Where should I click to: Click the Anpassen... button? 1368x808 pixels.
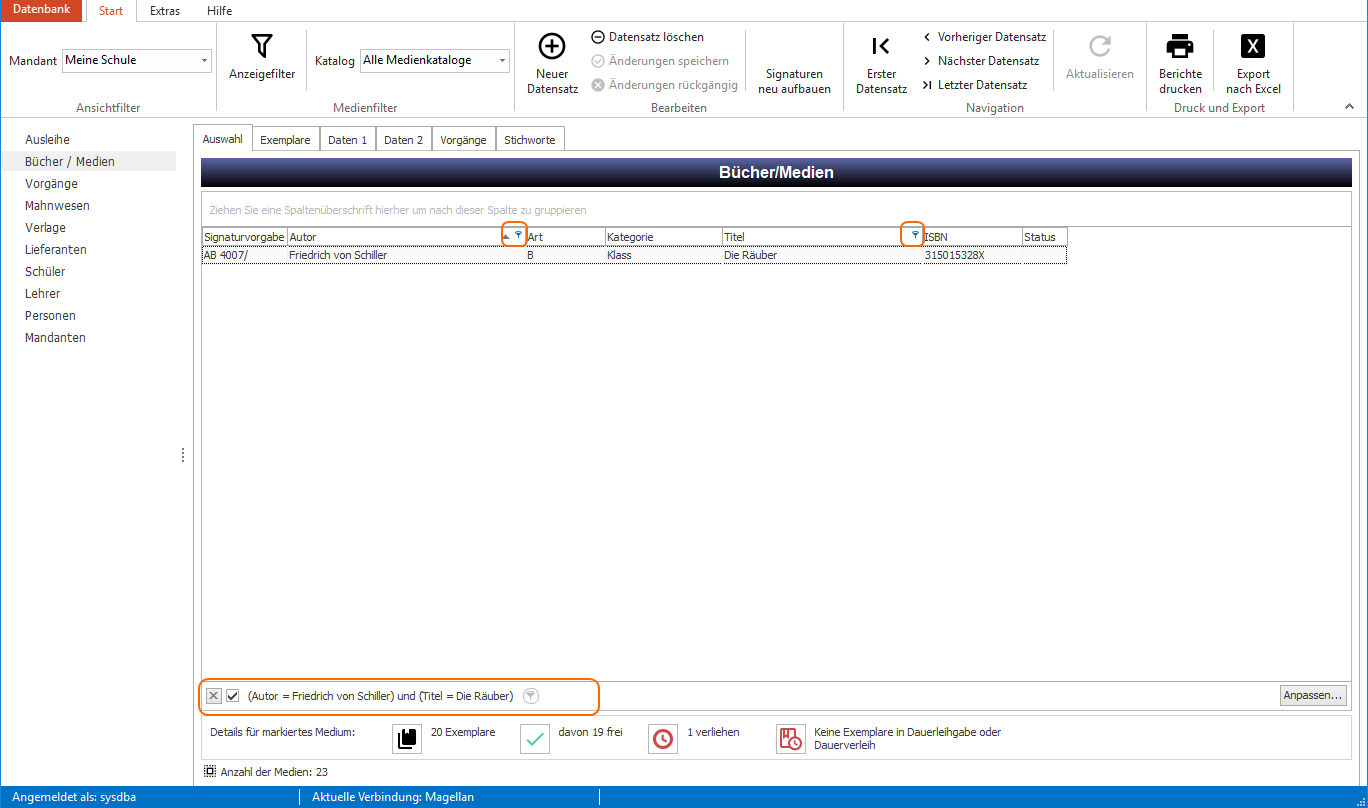pyautogui.click(x=1314, y=695)
